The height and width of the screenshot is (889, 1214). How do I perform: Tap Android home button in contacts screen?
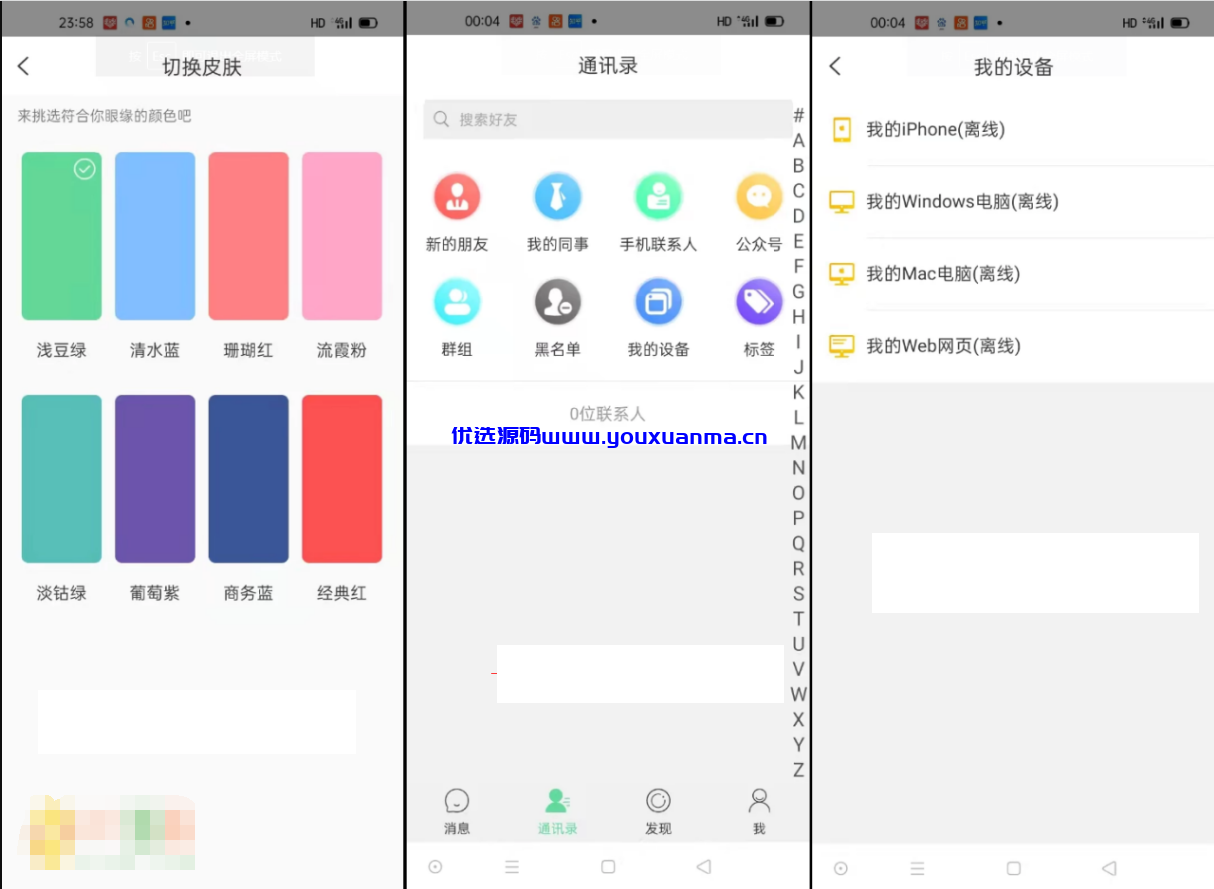[x=608, y=867]
